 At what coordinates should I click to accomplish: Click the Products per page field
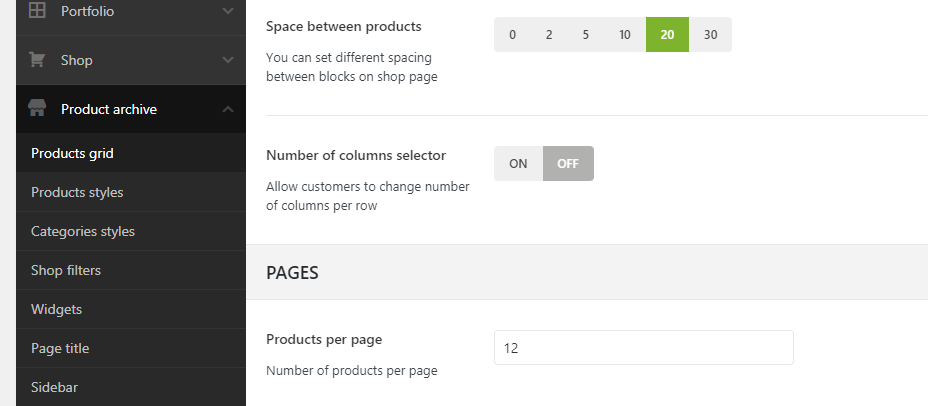pos(643,348)
